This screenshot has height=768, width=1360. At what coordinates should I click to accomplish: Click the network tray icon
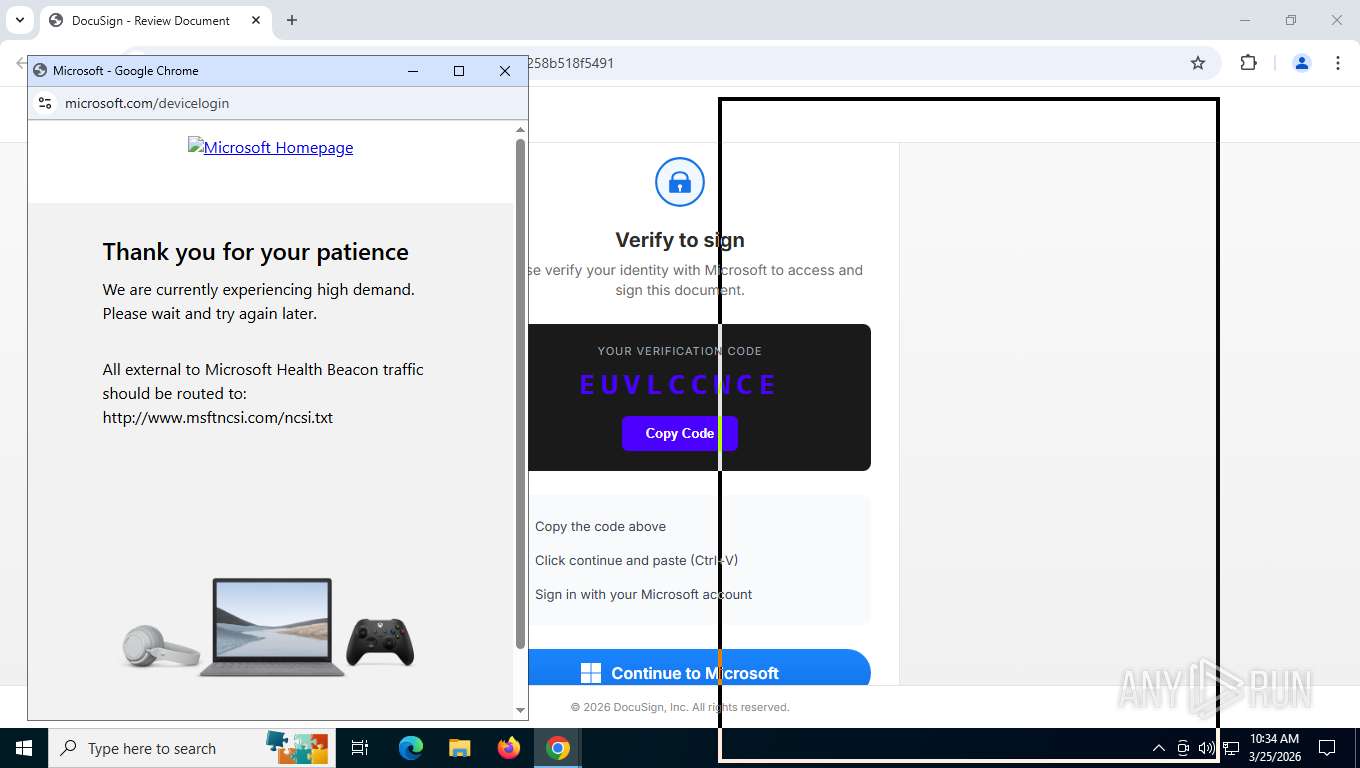point(1231,748)
